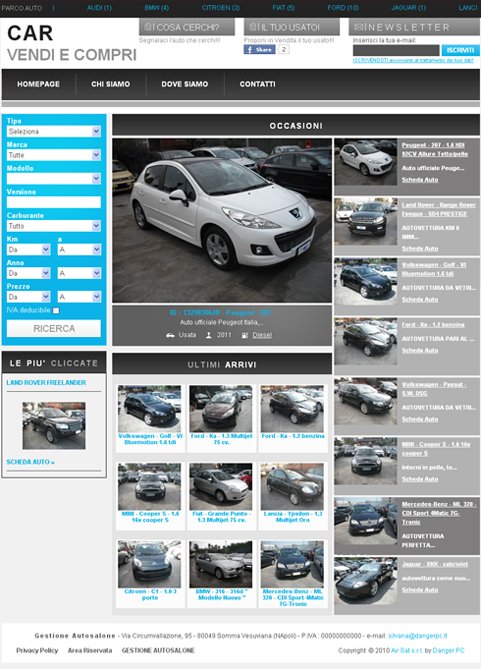This screenshot has height=669, width=481.
Task: Click Scheda Auto under Ford Ka 1.2 benzina
Action: pos(420,350)
